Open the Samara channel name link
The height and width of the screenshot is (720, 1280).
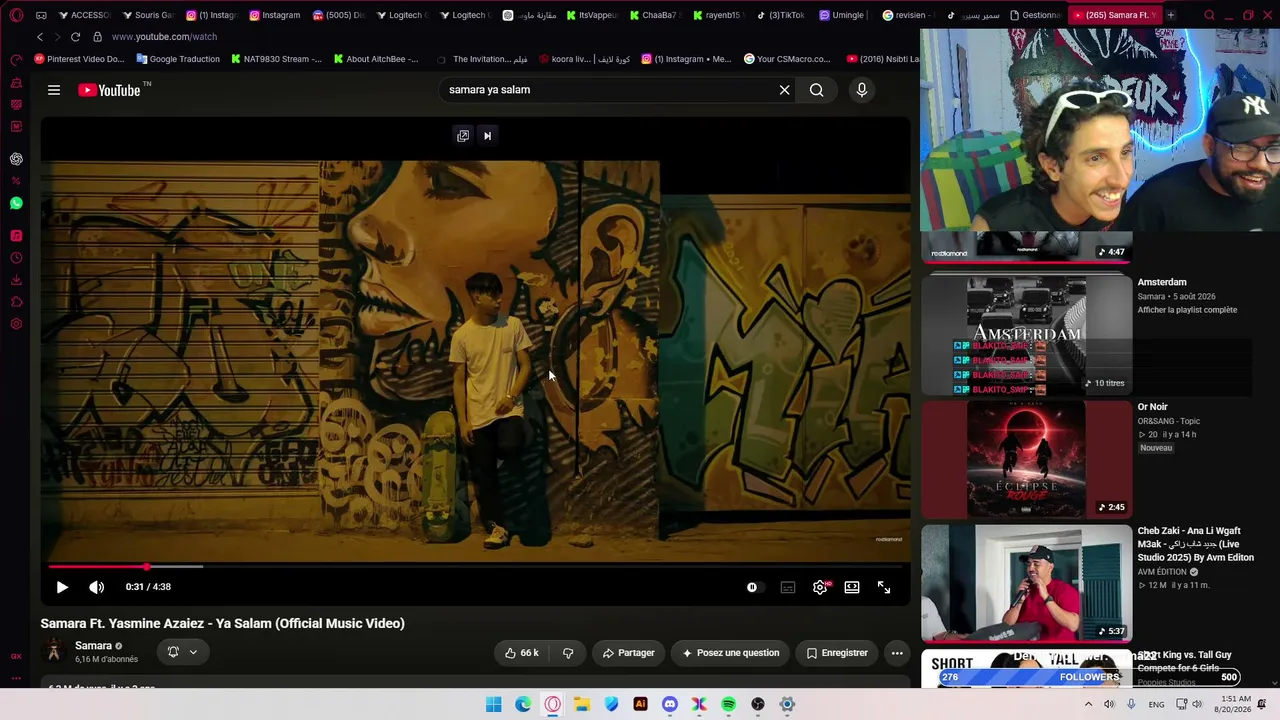coord(93,646)
